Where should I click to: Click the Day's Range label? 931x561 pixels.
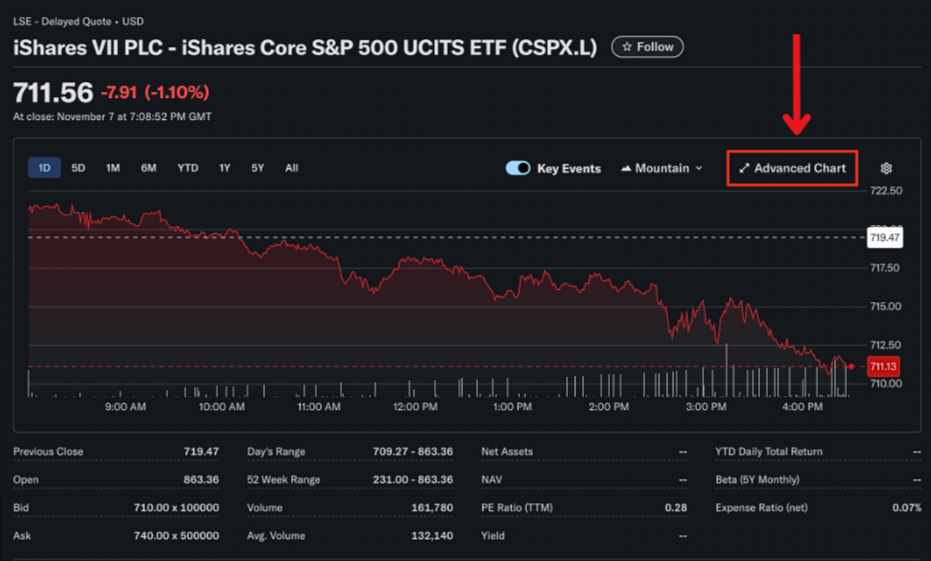pyautogui.click(x=276, y=452)
